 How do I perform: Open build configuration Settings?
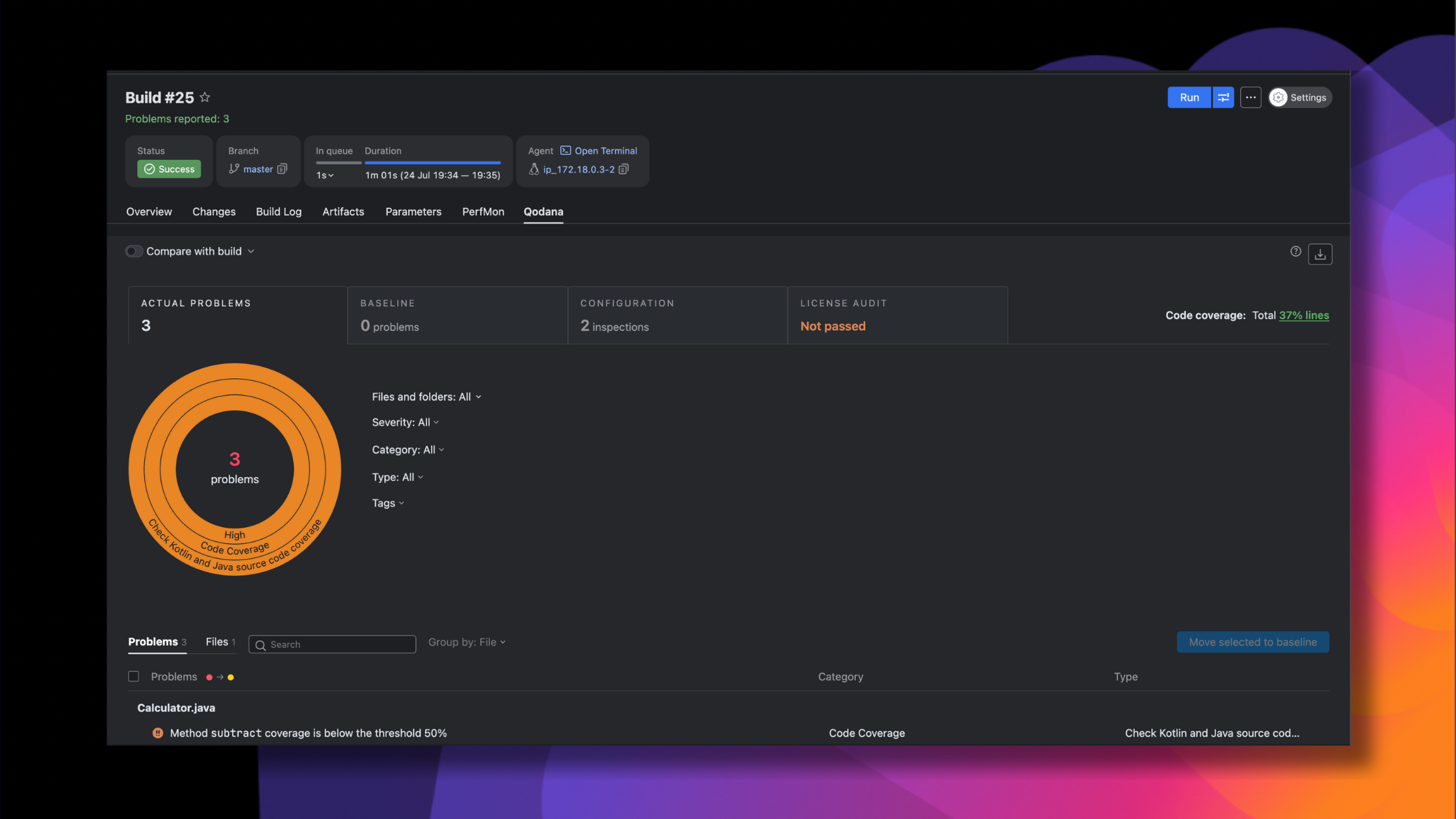1300,97
